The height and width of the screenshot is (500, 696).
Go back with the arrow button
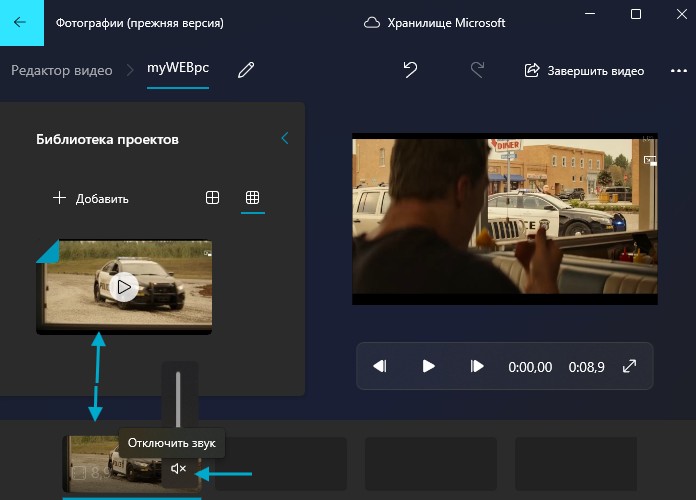point(21,22)
